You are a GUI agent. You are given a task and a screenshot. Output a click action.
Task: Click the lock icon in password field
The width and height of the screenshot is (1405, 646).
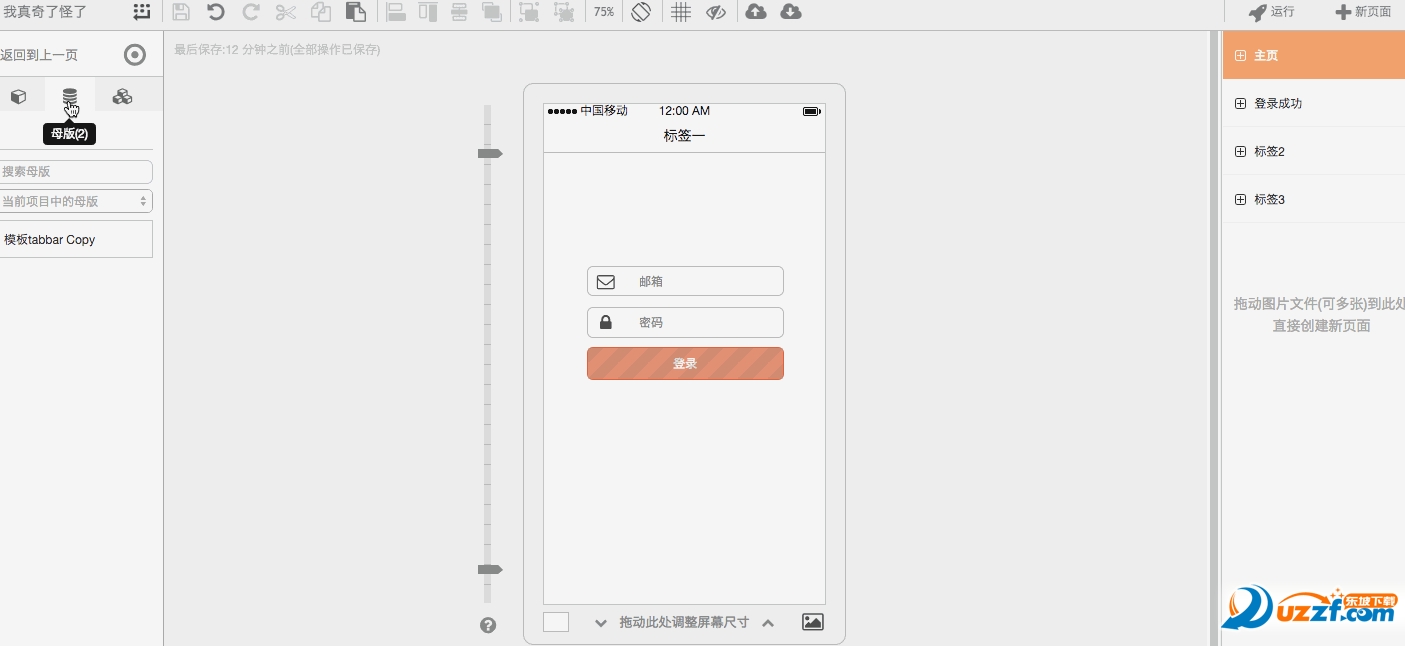[606, 322]
